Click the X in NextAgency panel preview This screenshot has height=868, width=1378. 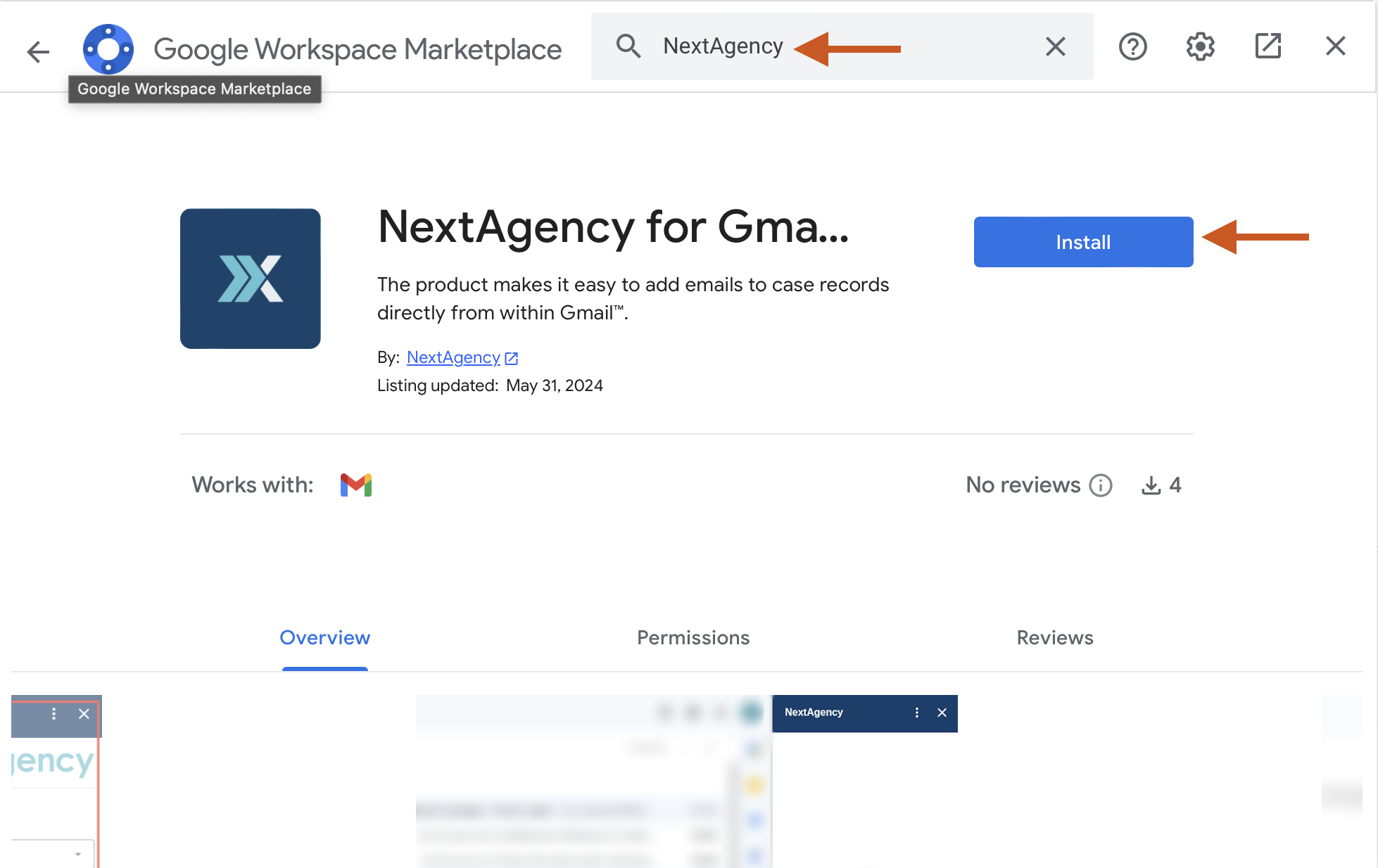click(942, 713)
